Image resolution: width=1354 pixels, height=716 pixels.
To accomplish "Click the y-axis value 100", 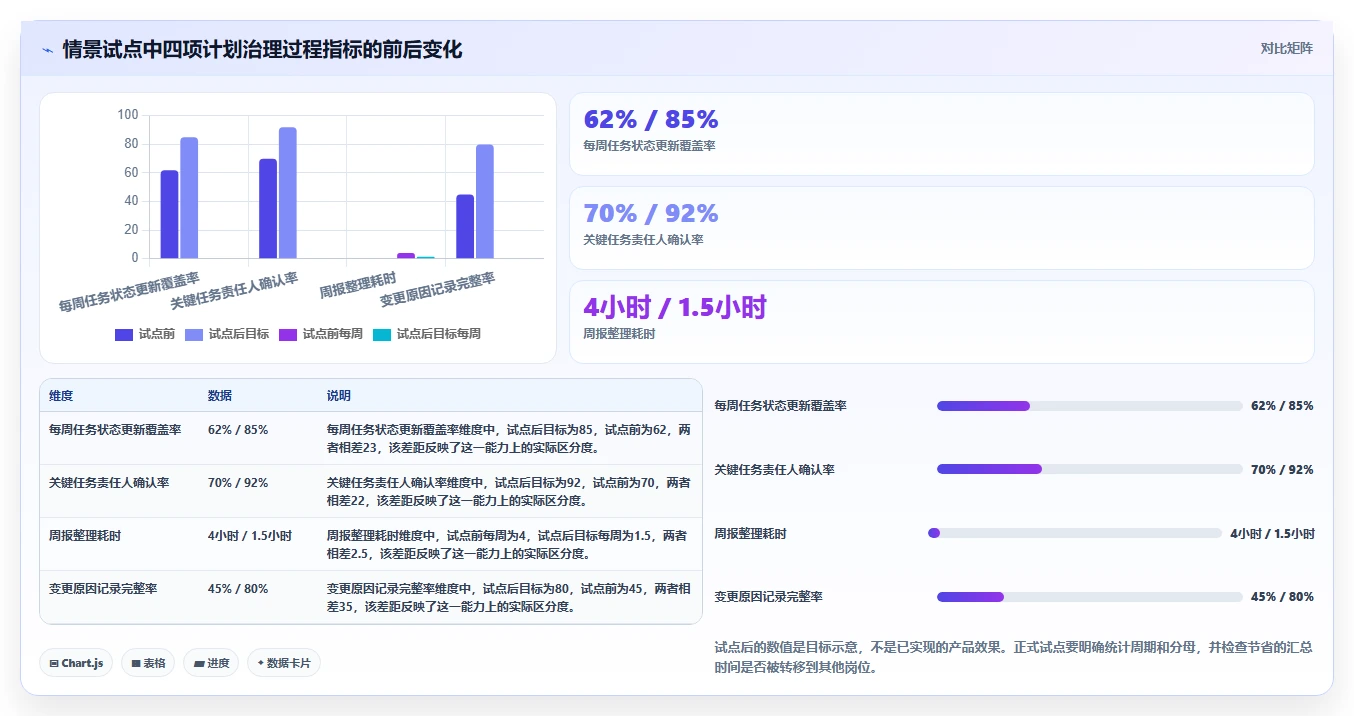I will [x=128, y=115].
